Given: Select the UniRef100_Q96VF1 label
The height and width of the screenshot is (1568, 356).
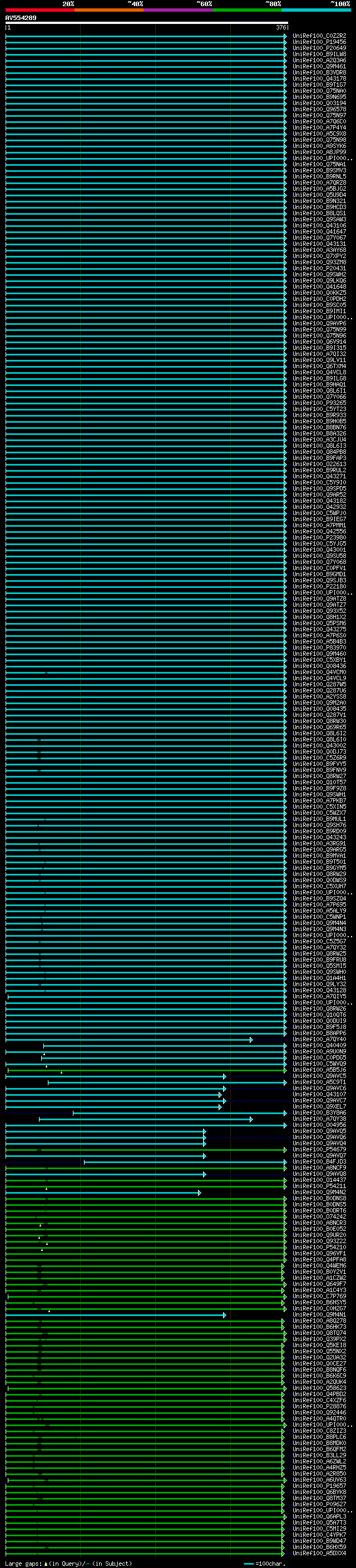Looking at the screenshot, I should [319, 1253].
